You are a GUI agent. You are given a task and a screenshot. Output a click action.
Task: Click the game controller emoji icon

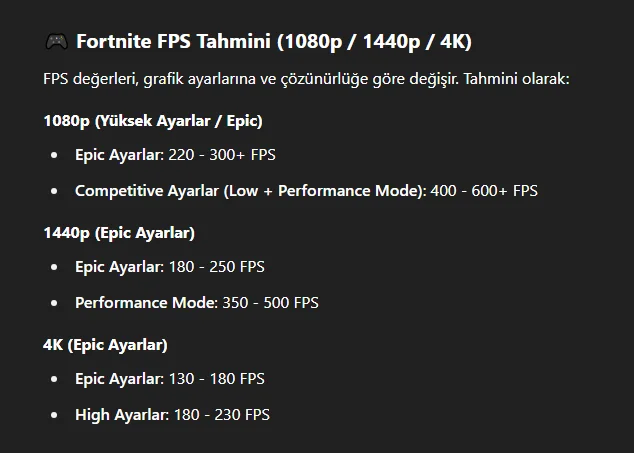tap(56, 42)
